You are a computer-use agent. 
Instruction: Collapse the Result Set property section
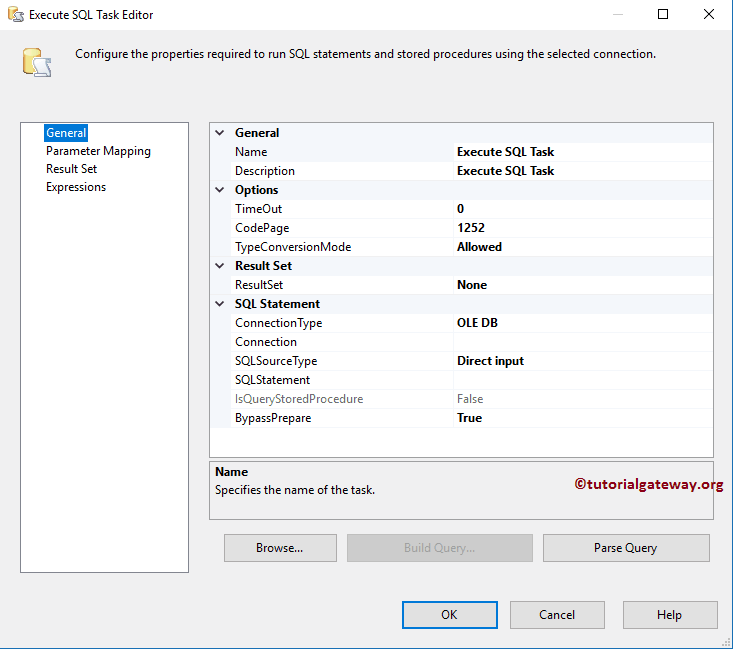click(x=220, y=266)
